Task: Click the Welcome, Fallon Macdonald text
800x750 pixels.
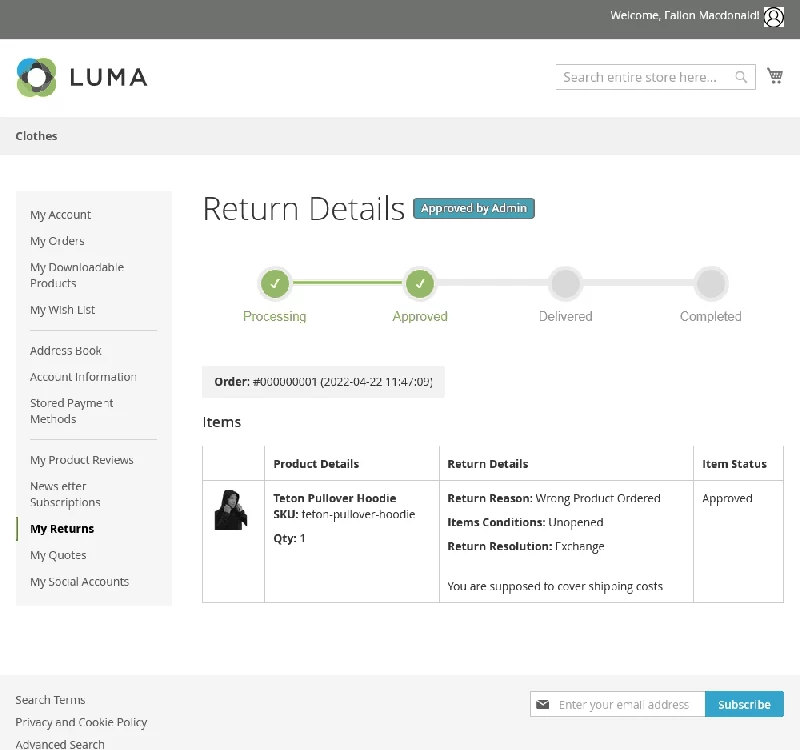Action: click(685, 15)
